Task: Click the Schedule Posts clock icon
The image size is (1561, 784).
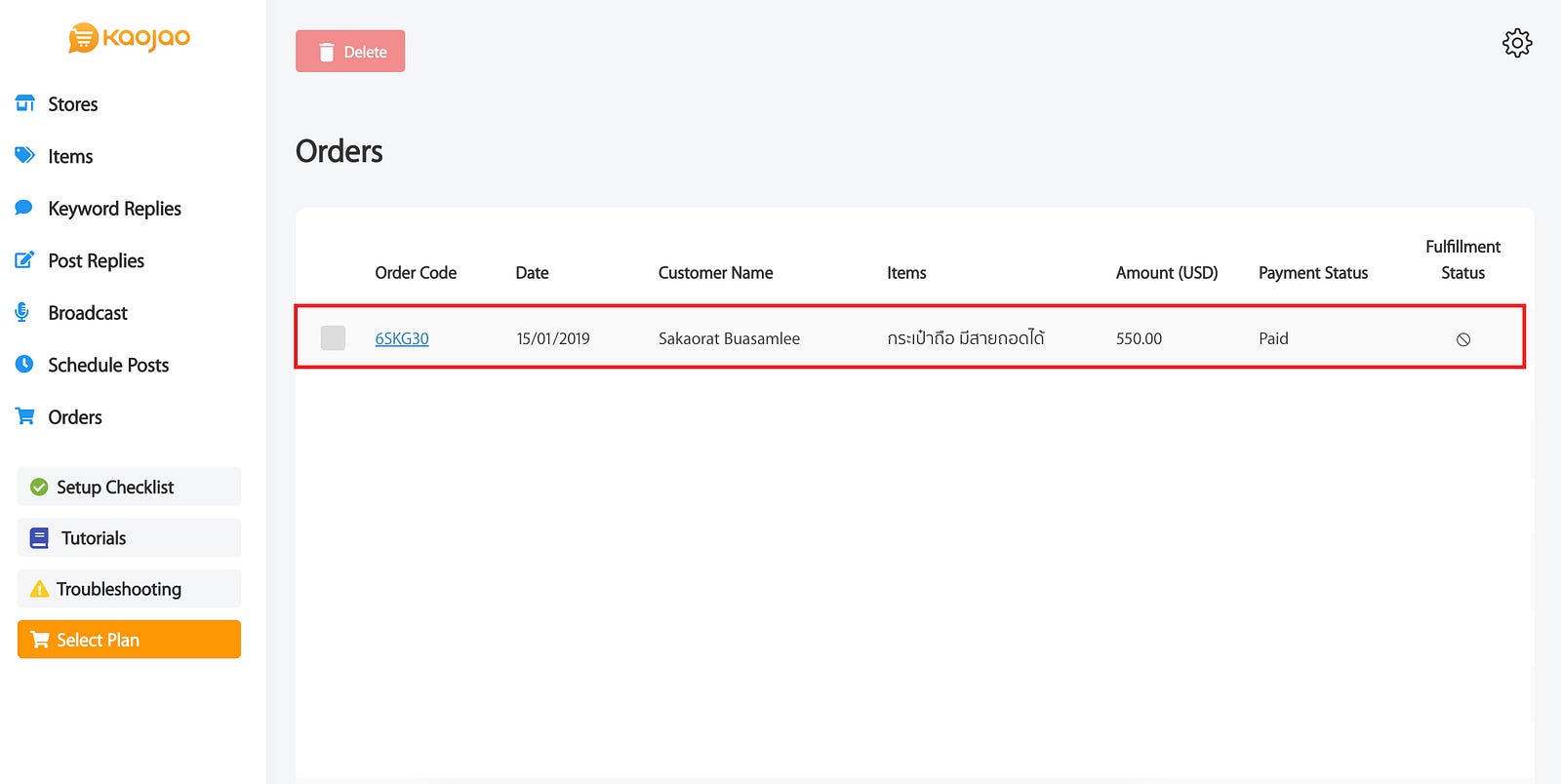Action: pyautogui.click(x=24, y=365)
